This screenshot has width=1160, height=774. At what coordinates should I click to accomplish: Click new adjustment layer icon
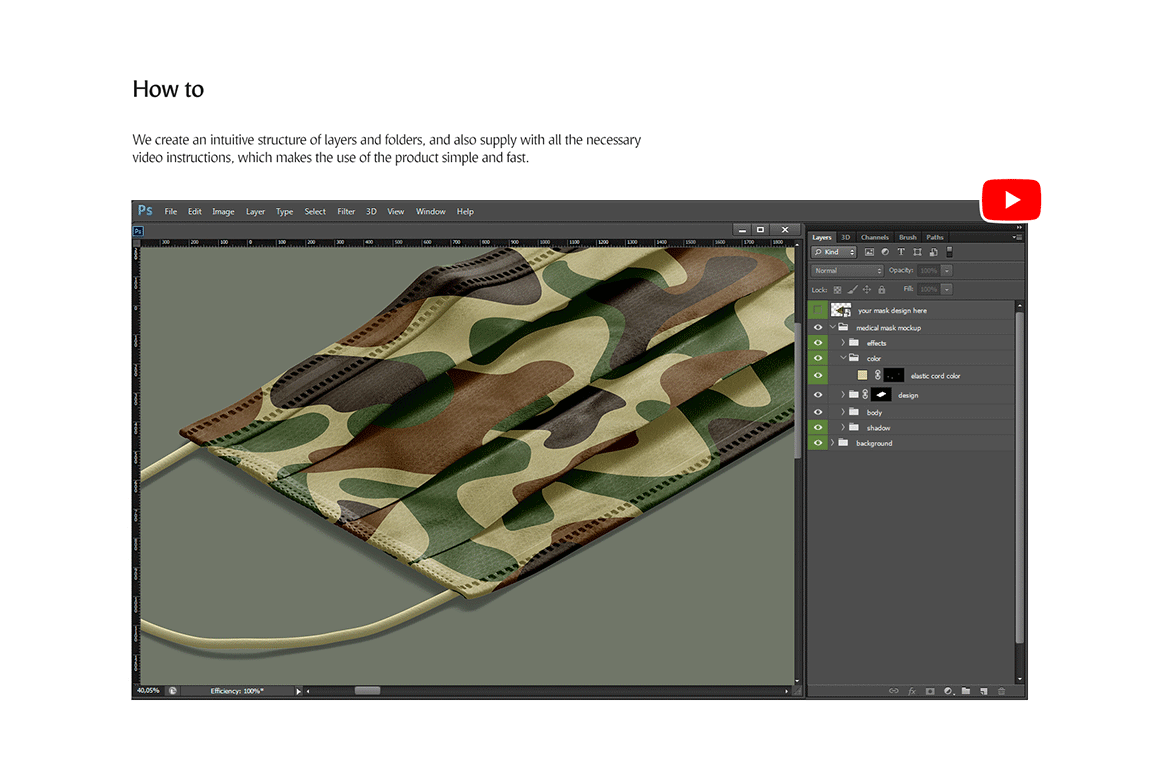click(948, 691)
